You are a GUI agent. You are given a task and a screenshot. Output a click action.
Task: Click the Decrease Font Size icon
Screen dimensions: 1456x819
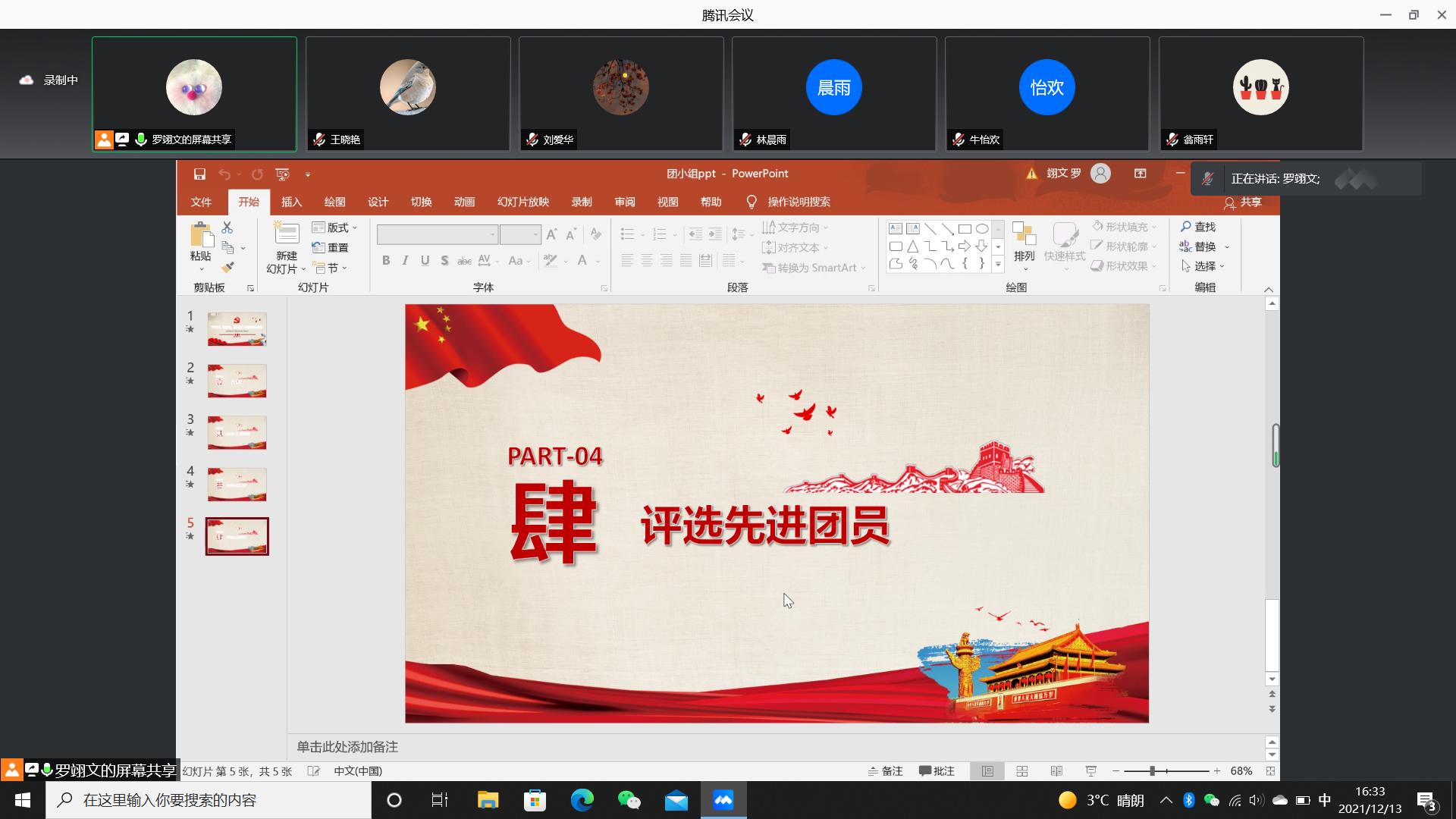pyautogui.click(x=571, y=234)
